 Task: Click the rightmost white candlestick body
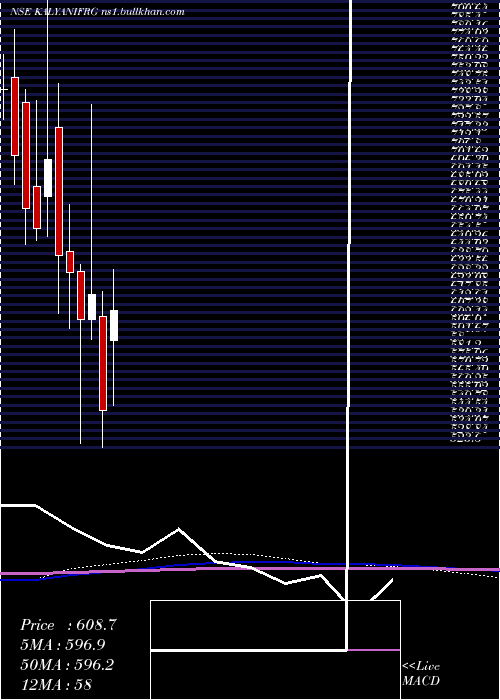tap(114, 325)
